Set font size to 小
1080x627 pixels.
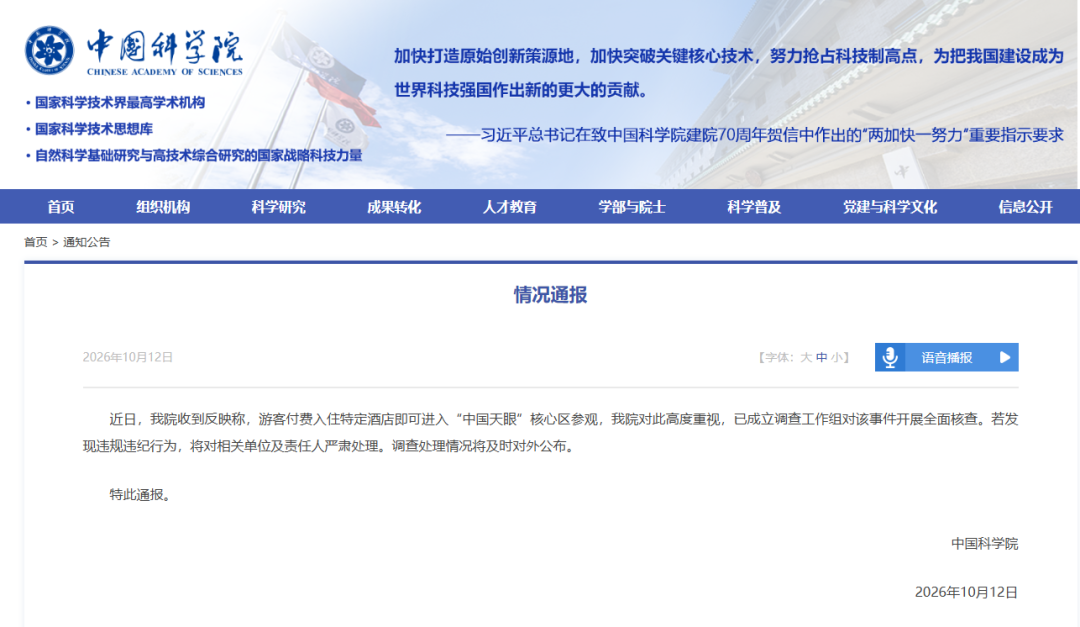tap(837, 357)
